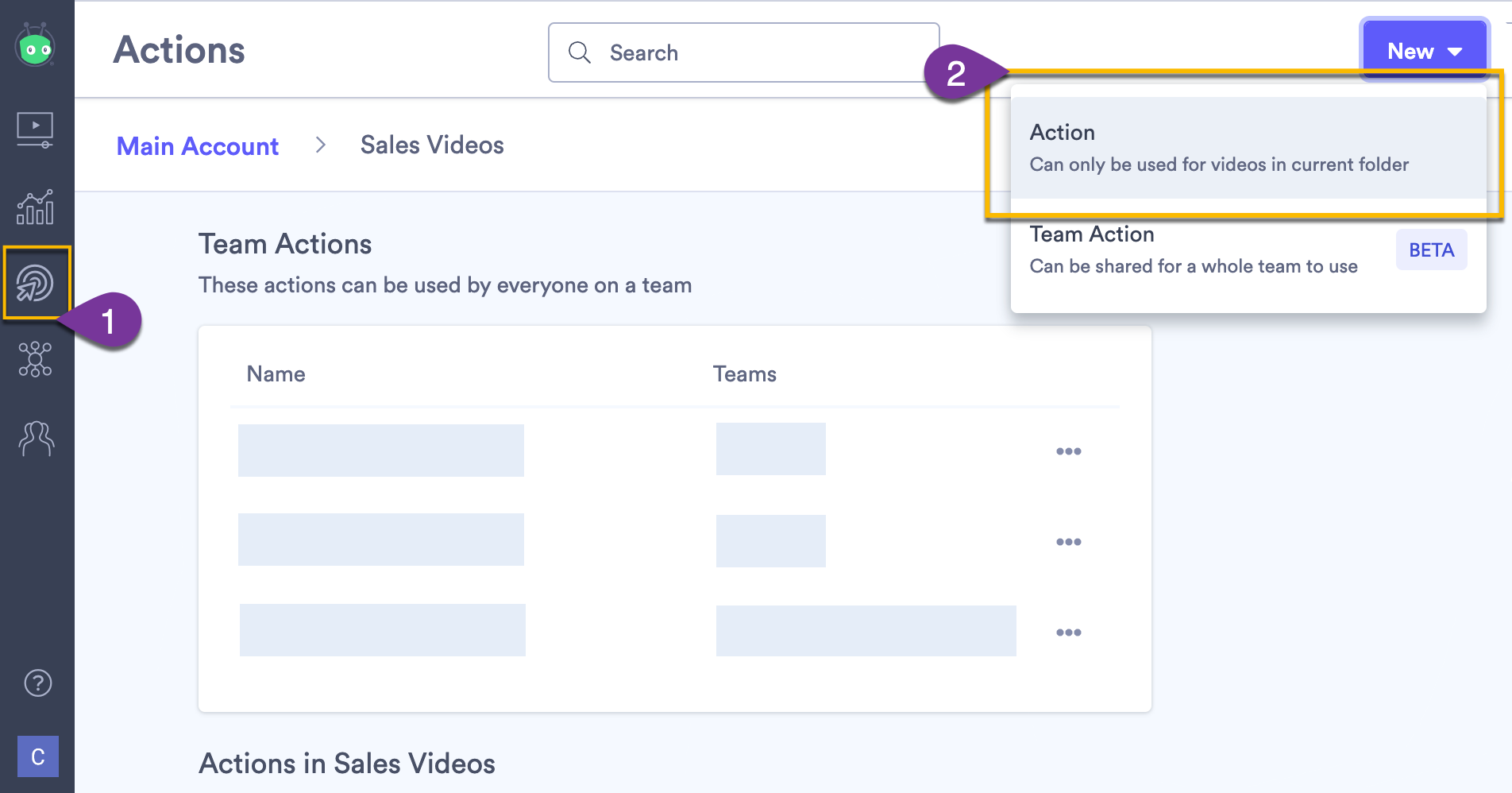The width and height of the screenshot is (1512, 793).
Task: Click the BETA badge next to Team Action
Action: pos(1430,250)
